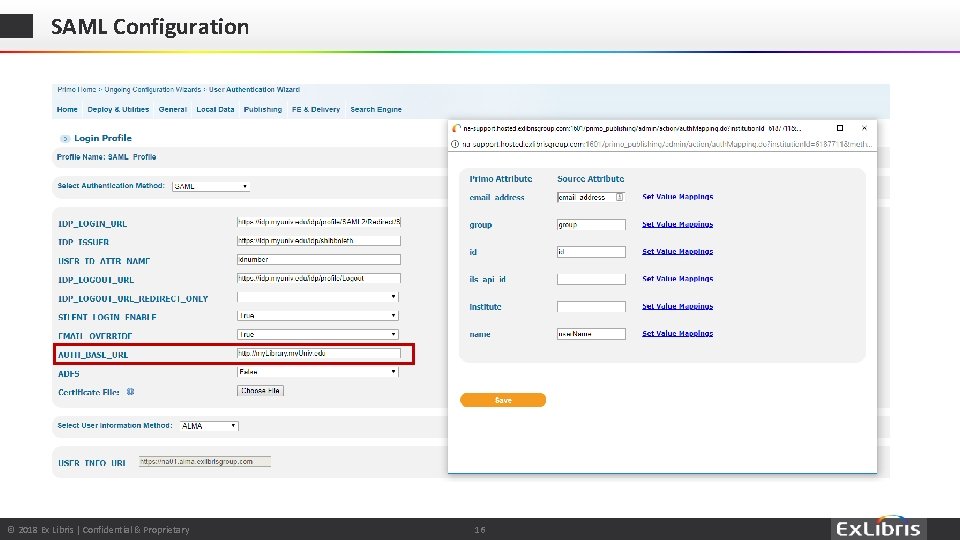Open the SILENT_LOGIN_ENABLE dropdown

[x=318, y=316]
